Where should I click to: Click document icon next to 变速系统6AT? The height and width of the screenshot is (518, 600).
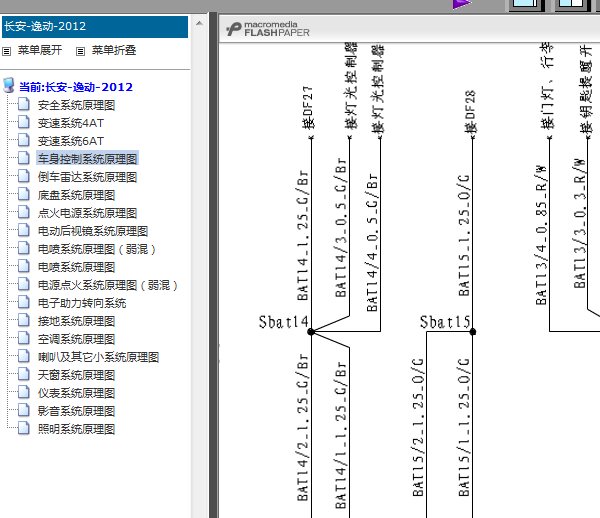24,140
